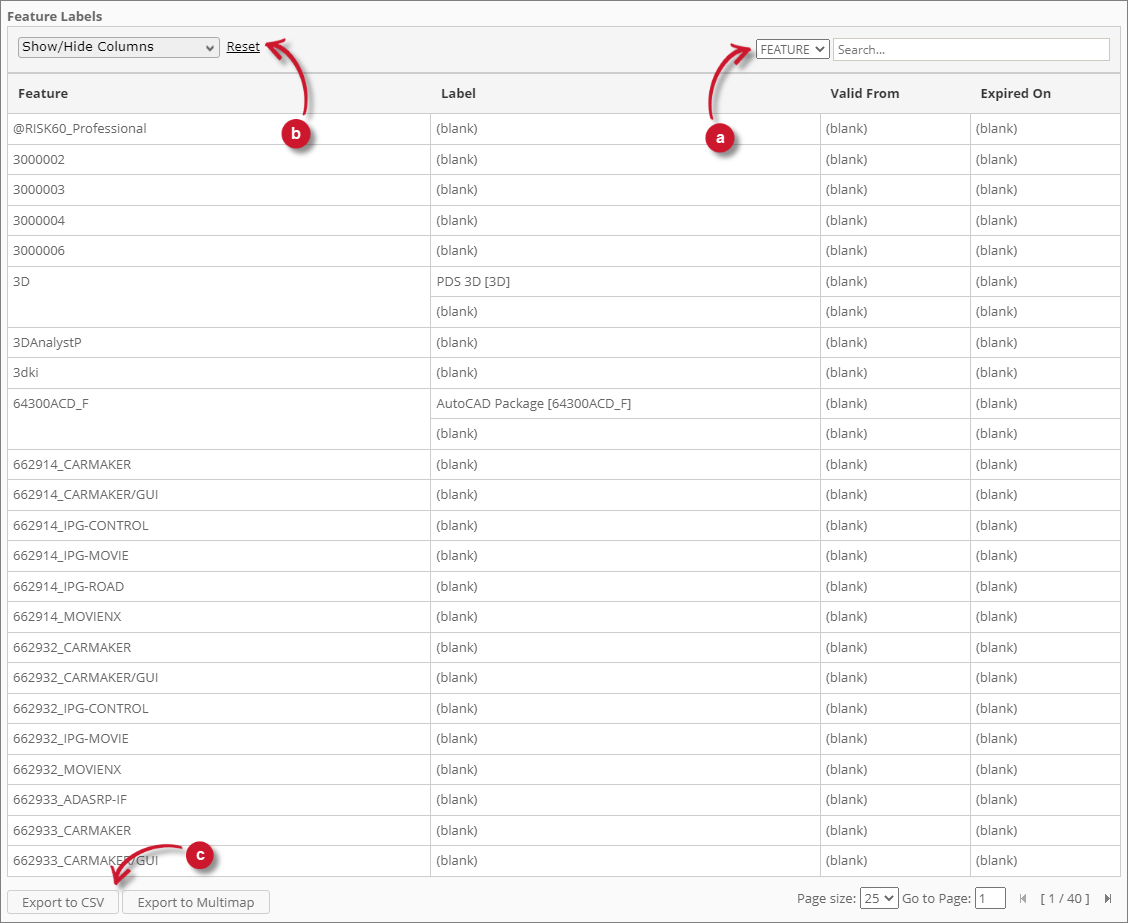Select the 662933_ADASRP-IF feature cell

(x=219, y=800)
